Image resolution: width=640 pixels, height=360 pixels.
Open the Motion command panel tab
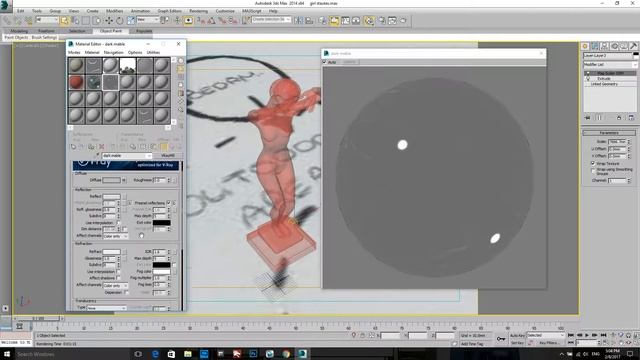pos(614,46)
